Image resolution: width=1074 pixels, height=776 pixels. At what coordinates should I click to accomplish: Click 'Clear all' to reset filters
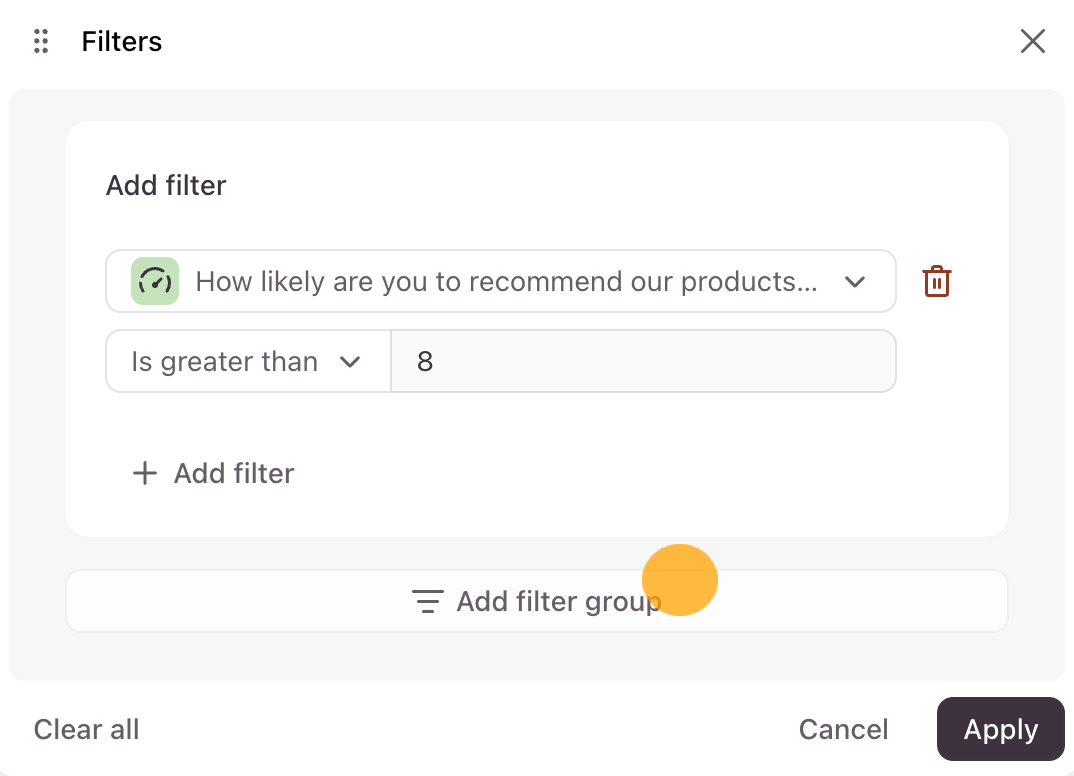pyautogui.click(x=86, y=730)
